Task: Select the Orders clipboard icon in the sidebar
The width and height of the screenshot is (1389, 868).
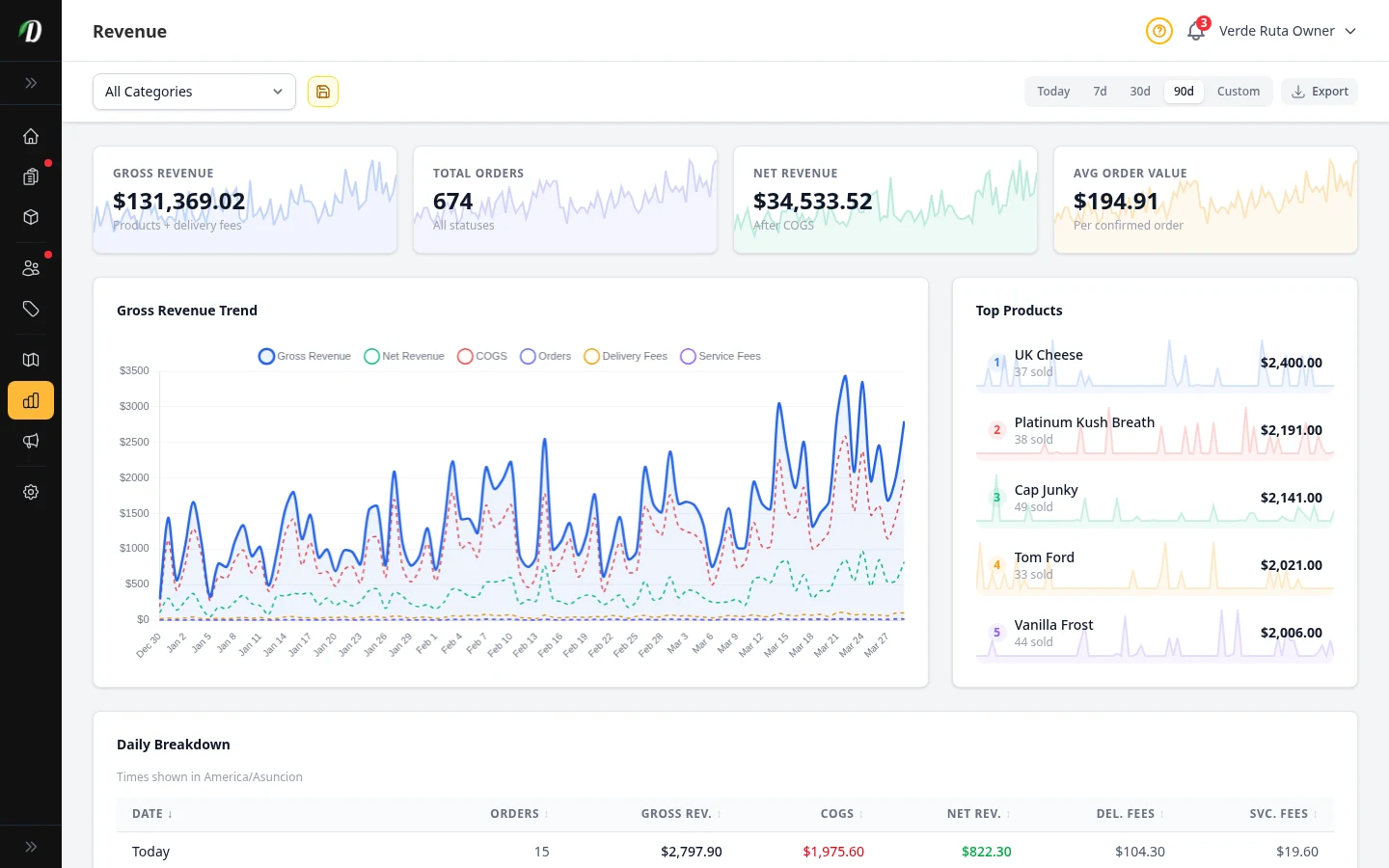Action: tap(31, 176)
